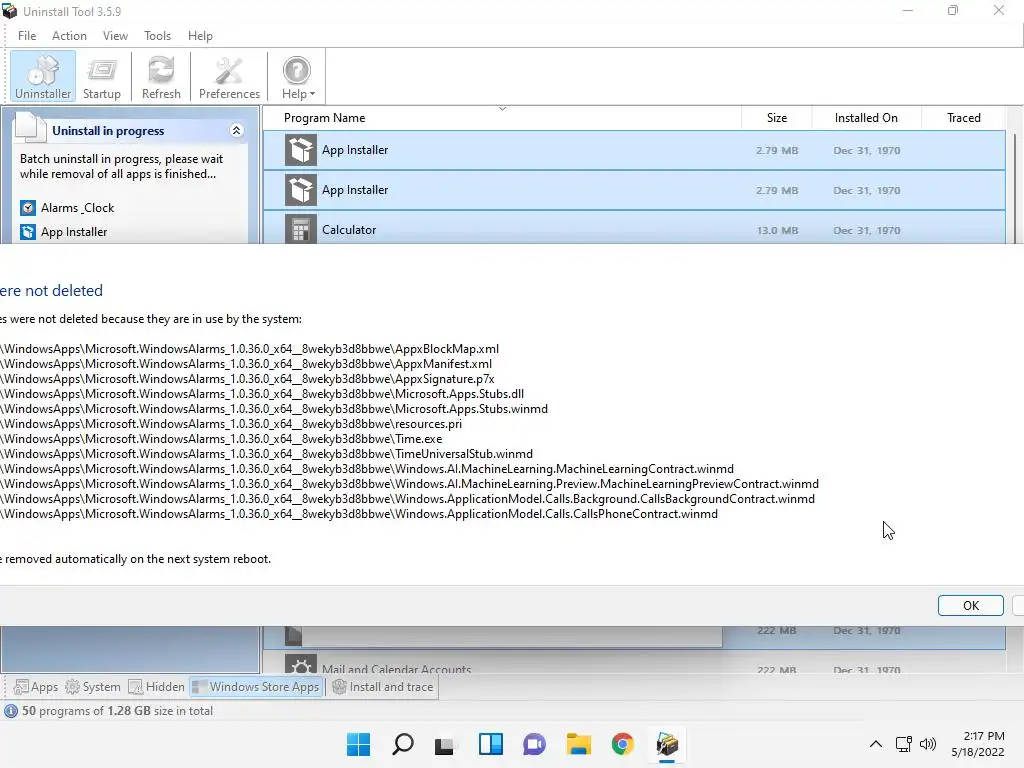
Task: Open the Uninstaller toolbar section
Action: pyautogui.click(x=42, y=76)
